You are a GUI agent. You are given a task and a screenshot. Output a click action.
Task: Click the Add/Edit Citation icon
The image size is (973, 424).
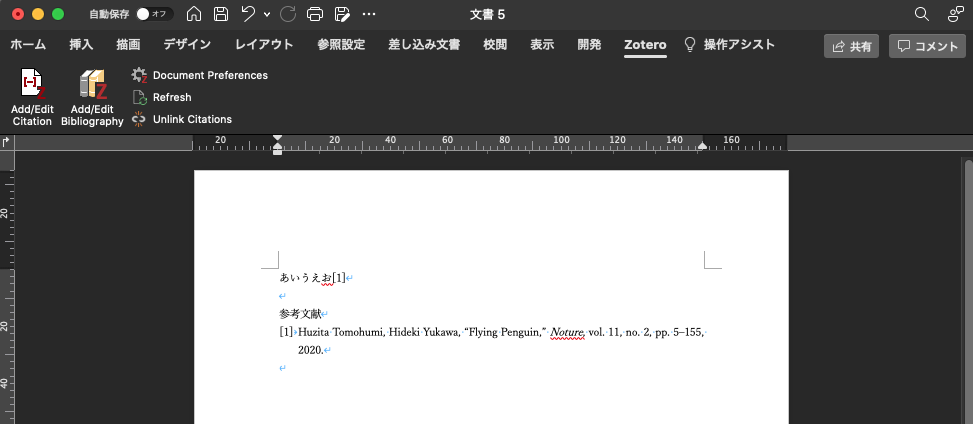[32, 86]
